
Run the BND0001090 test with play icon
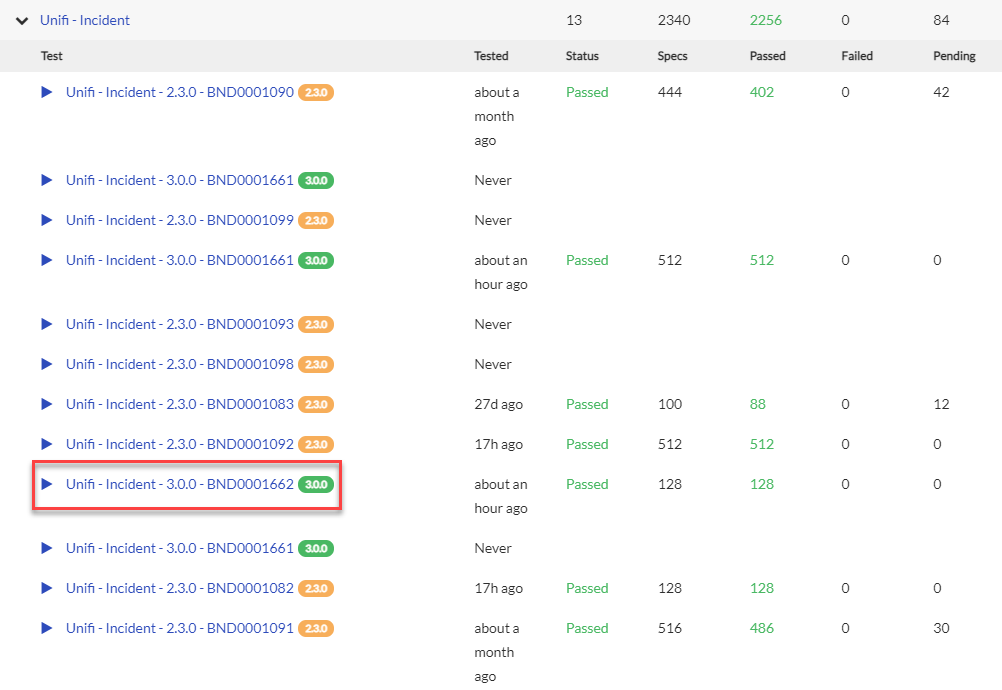46,92
